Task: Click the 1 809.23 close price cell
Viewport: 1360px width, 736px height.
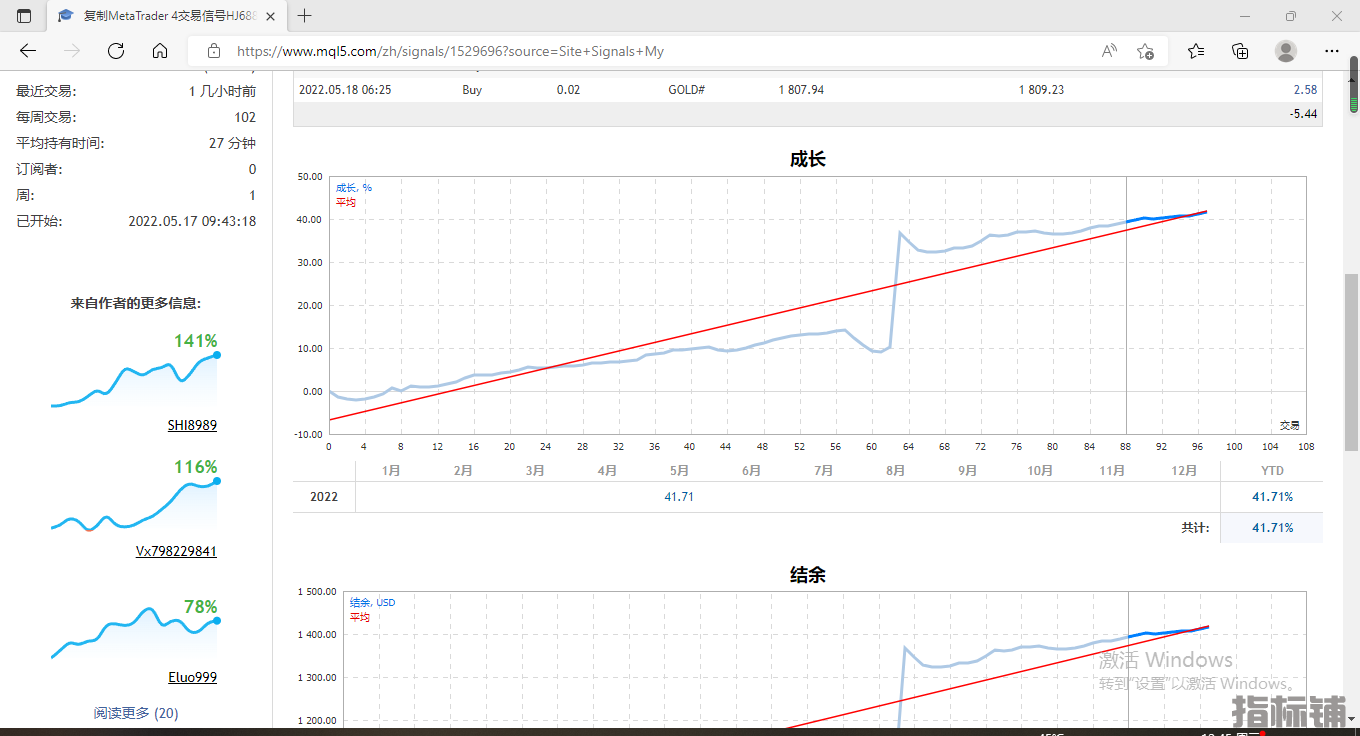Action: pyautogui.click(x=1041, y=90)
